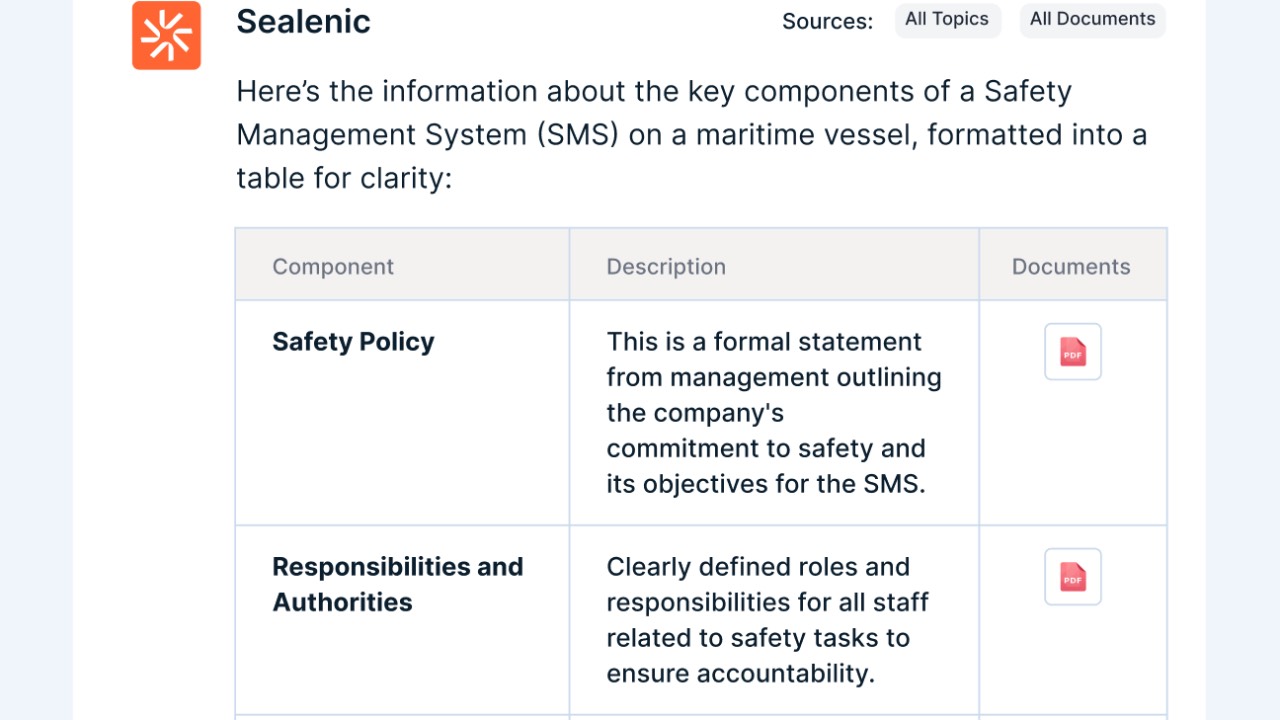Viewport: 1280px width, 720px height.
Task: Click "This is a formal statement" text
Action: [x=764, y=342]
